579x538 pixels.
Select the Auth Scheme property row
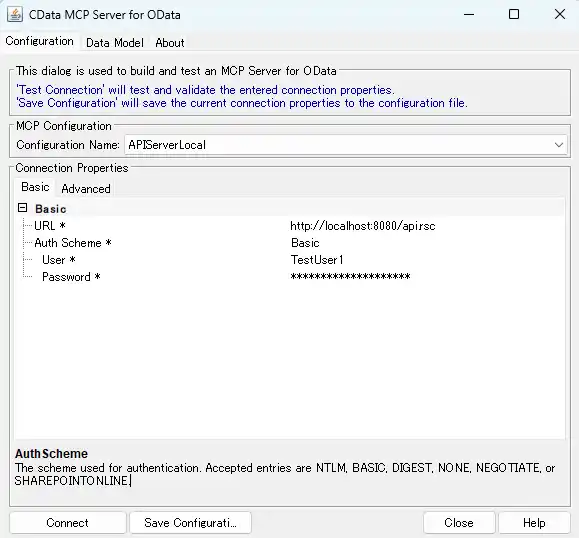tap(290, 243)
